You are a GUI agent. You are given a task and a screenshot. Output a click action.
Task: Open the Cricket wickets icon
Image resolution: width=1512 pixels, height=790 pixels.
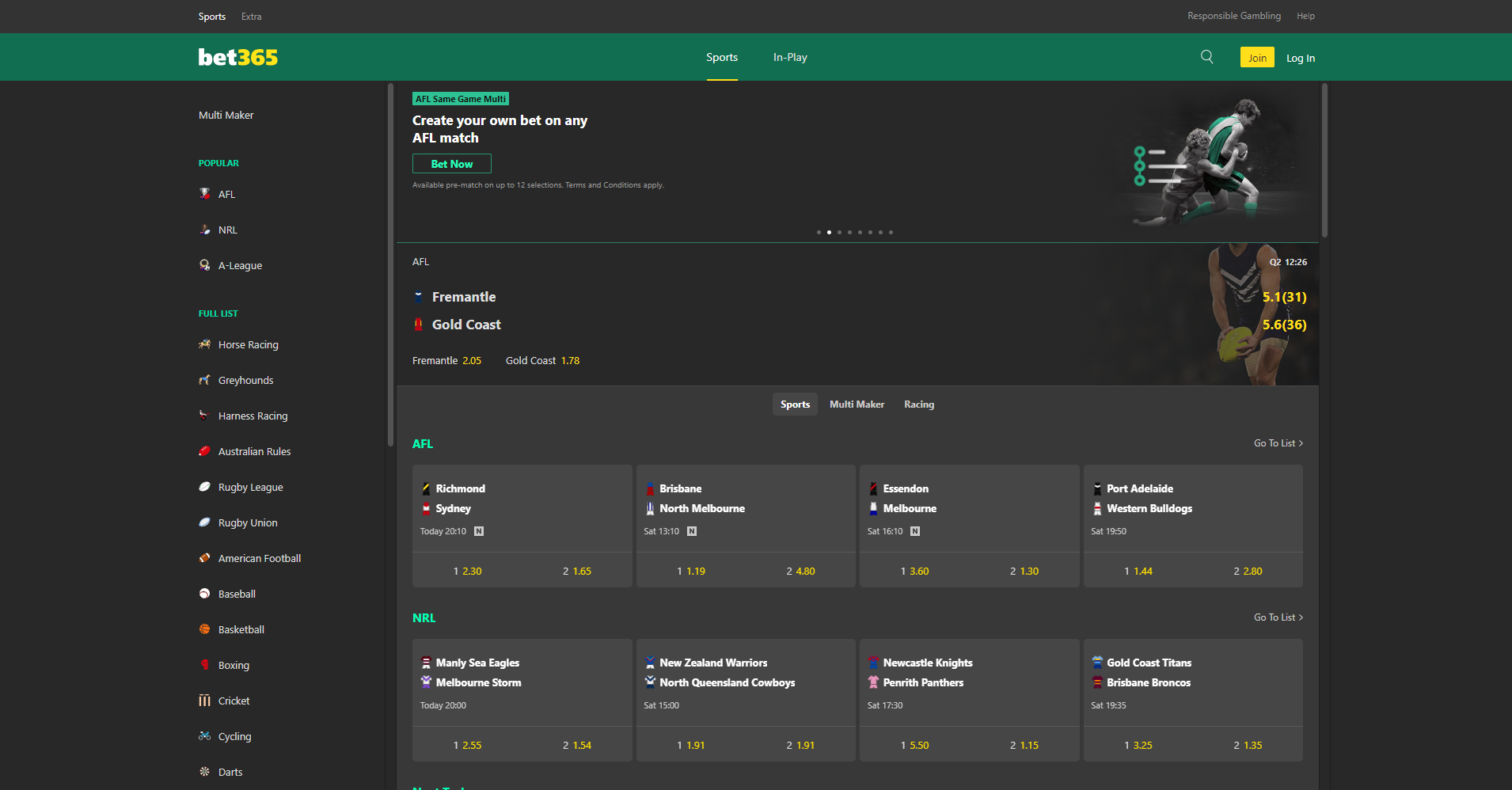(205, 701)
